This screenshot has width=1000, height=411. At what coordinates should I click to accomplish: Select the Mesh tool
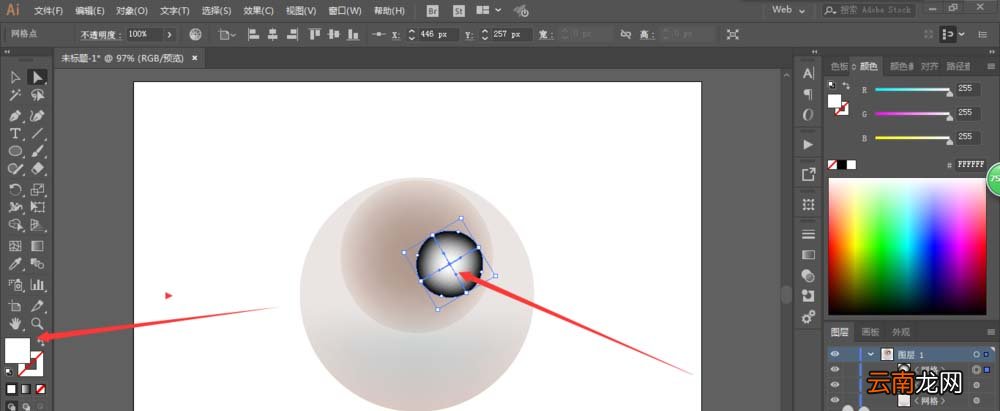[x=15, y=246]
